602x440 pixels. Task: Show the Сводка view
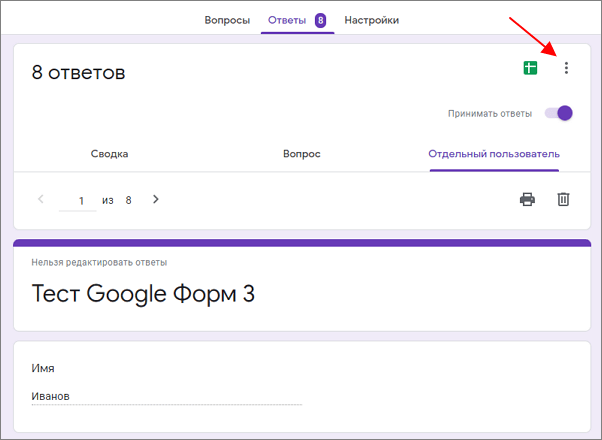[109, 154]
